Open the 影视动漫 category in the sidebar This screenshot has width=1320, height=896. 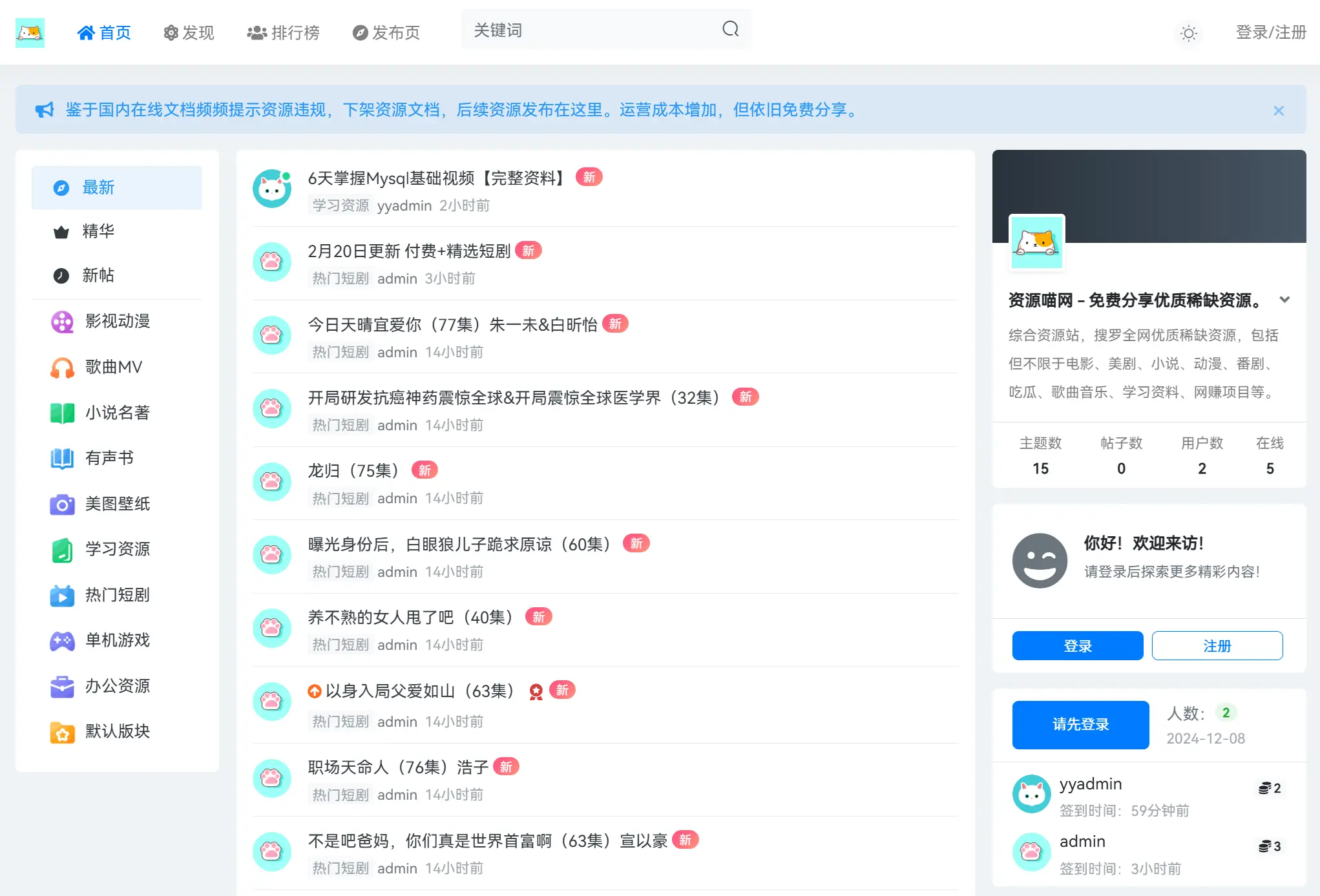(x=62, y=322)
